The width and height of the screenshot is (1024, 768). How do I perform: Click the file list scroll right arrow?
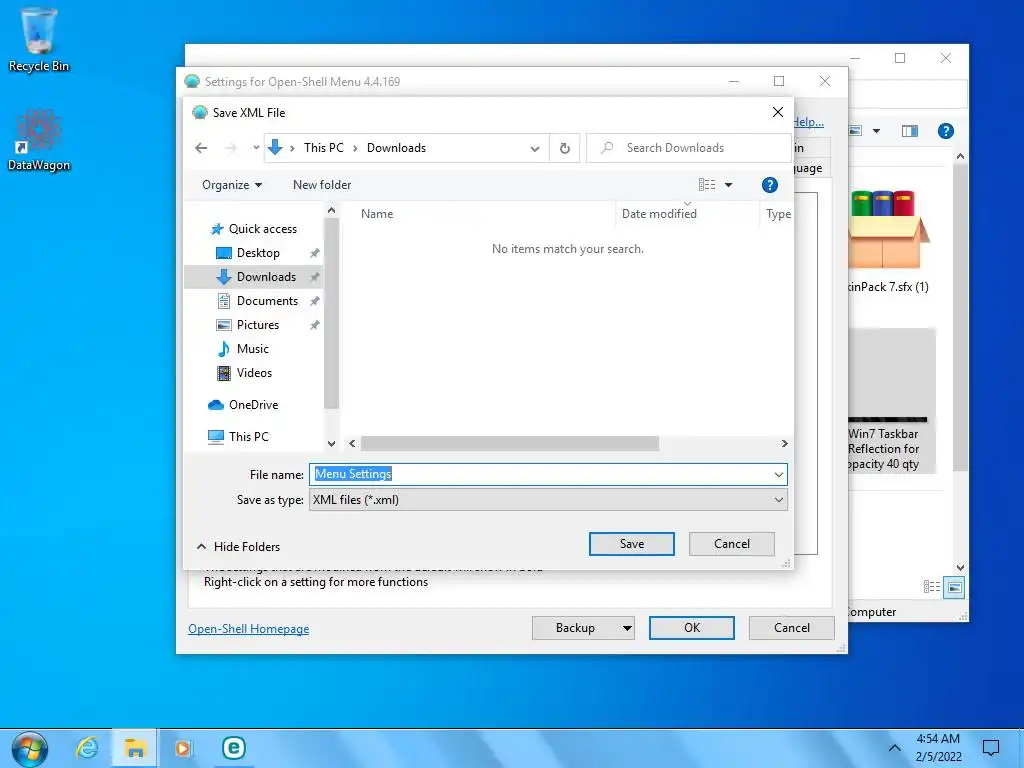tap(784, 444)
